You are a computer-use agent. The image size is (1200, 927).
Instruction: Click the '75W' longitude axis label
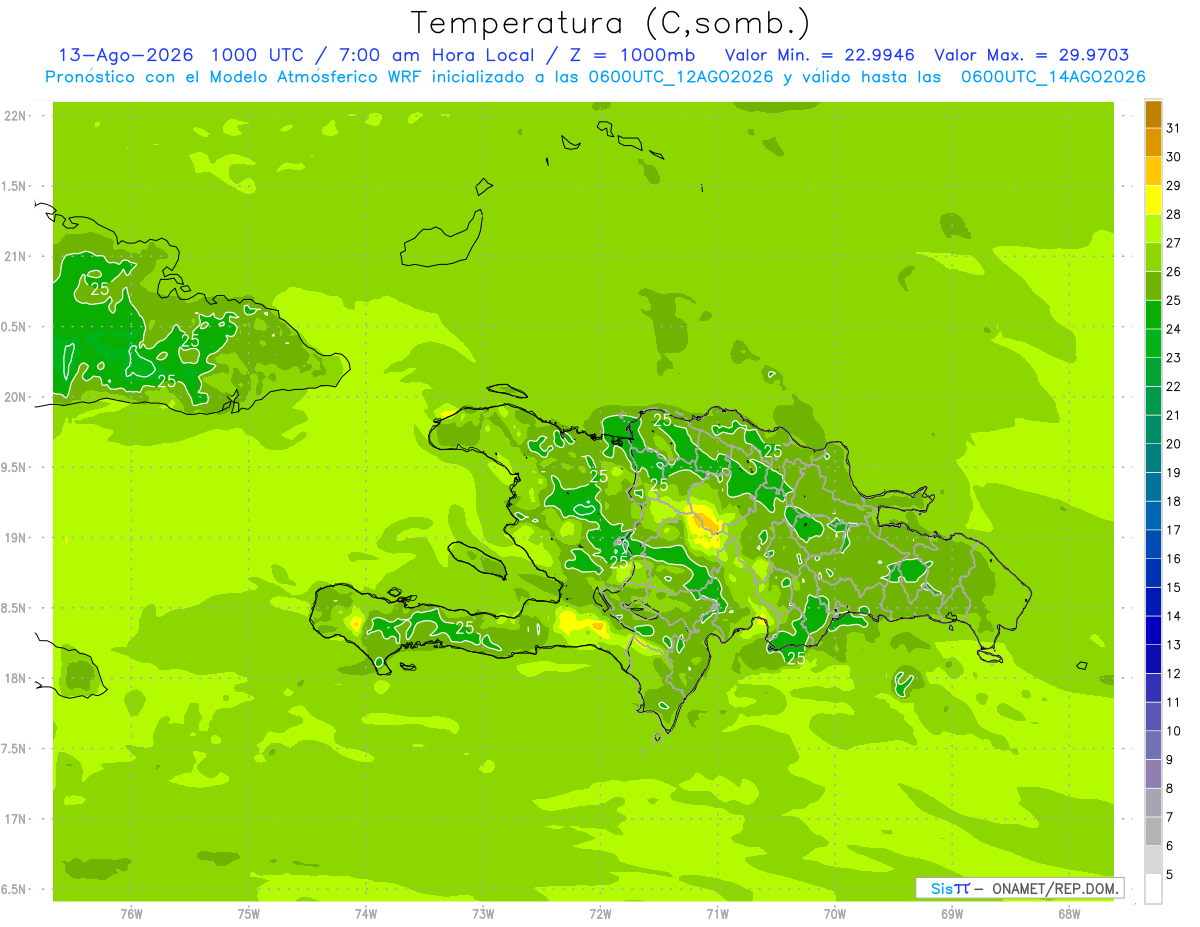[249, 914]
